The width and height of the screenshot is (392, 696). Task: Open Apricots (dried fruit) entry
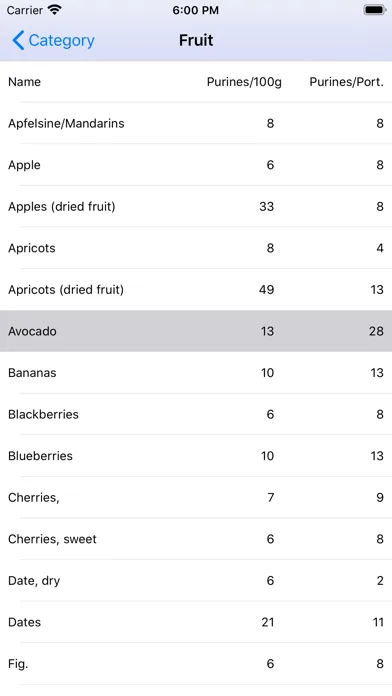196,289
